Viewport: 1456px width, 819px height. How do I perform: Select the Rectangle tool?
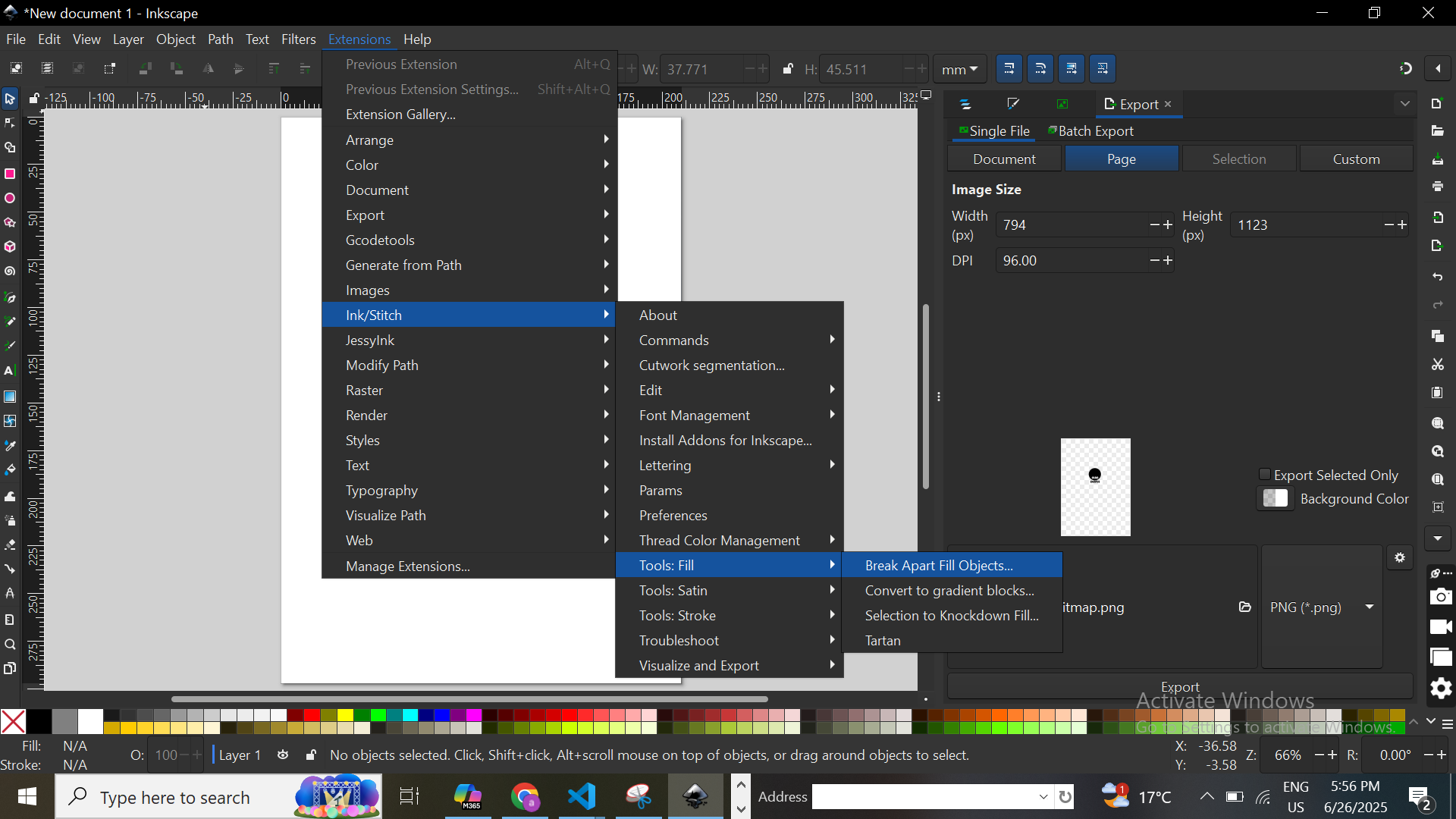pos(10,174)
